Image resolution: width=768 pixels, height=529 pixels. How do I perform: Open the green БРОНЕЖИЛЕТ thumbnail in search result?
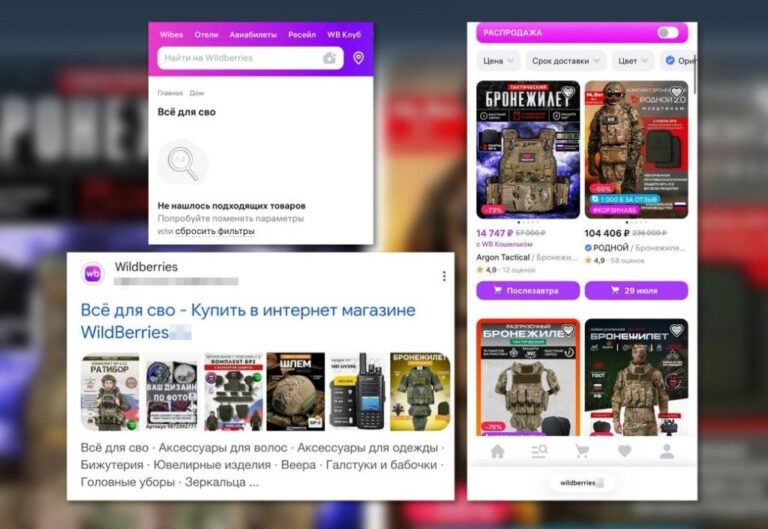click(420, 392)
